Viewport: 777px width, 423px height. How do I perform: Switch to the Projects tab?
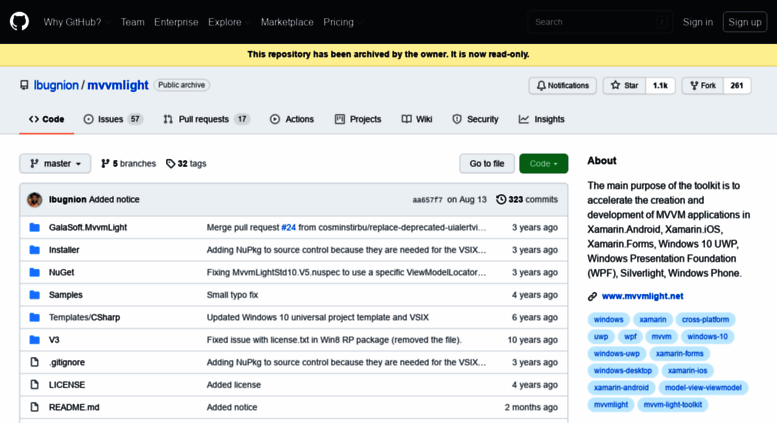pyautogui.click(x=358, y=119)
